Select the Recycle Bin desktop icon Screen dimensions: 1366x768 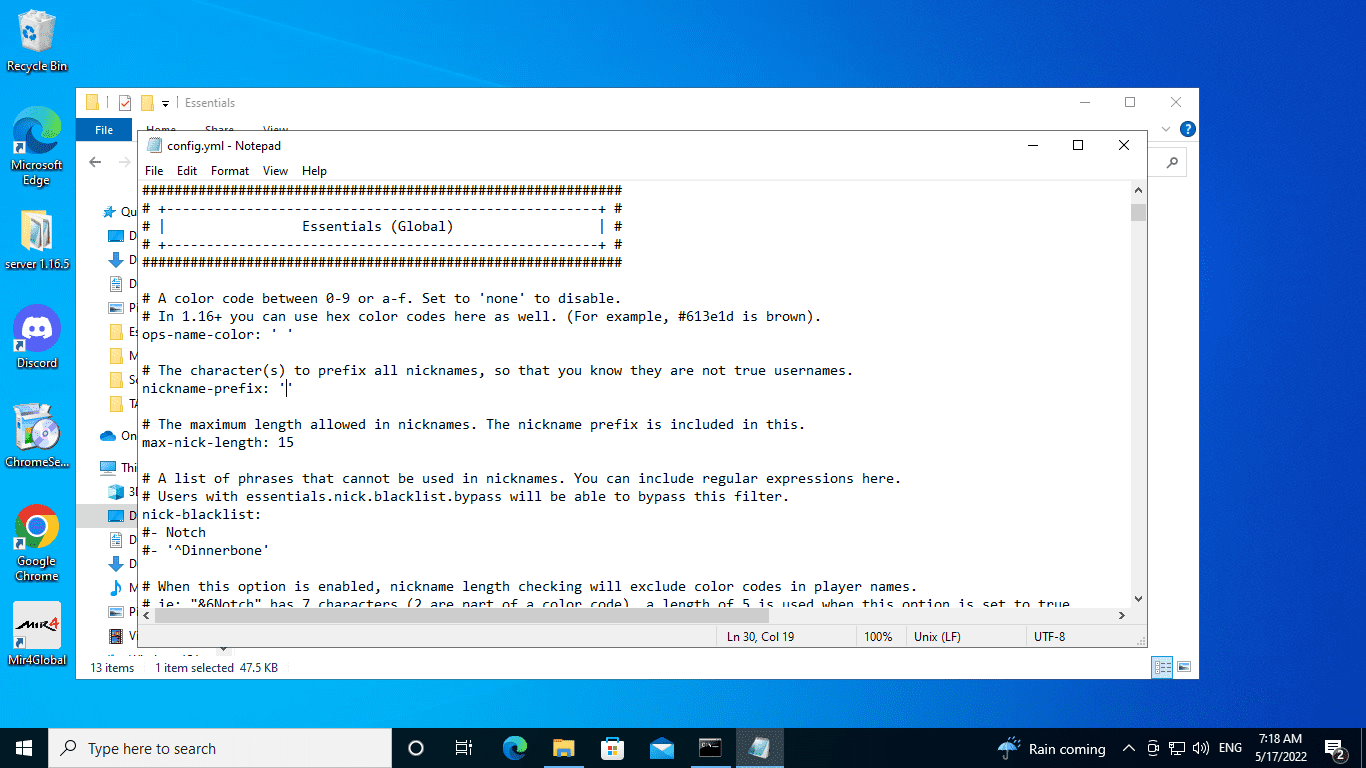tap(37, 41)
